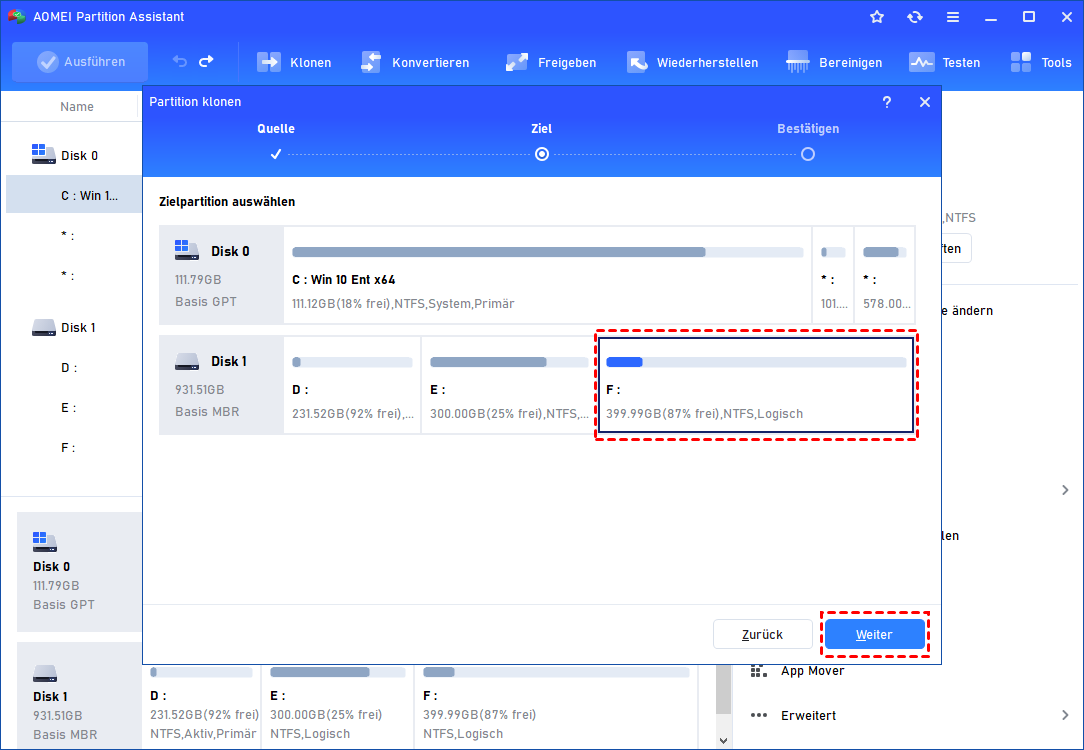
Task: Click the scrollbar down arrow
Action: [x=723, y=740]
